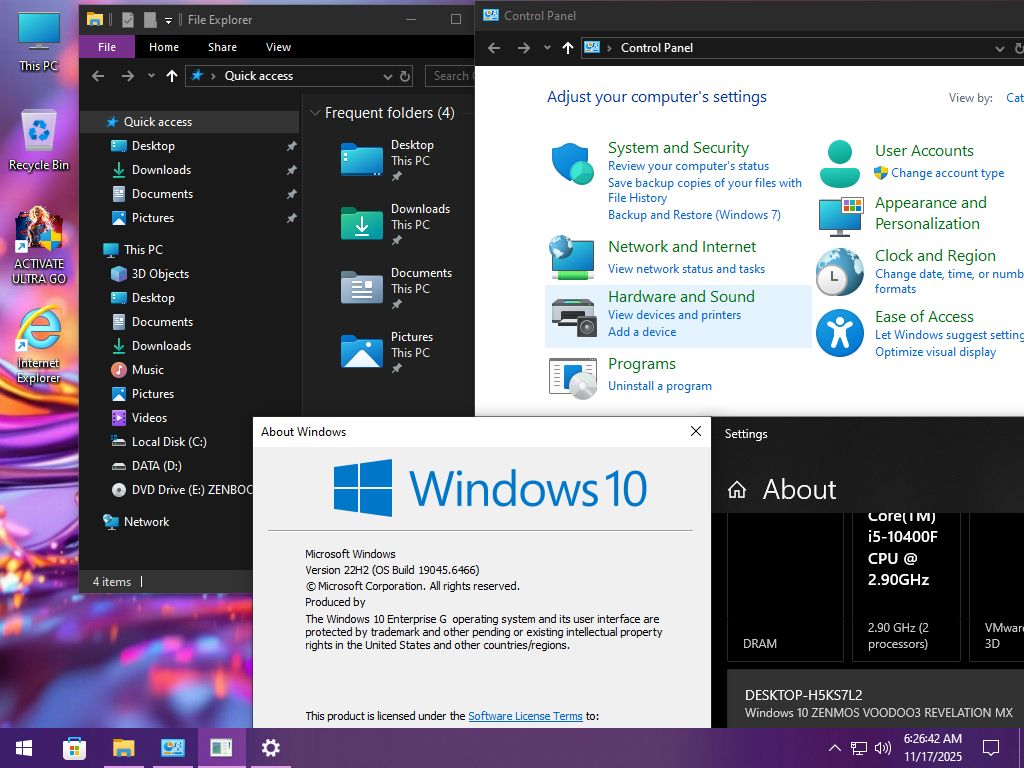1024x768 pixels.
Task: Open the volume speaker tray icon
Action: pyautogui.click(x=883, y=748)
